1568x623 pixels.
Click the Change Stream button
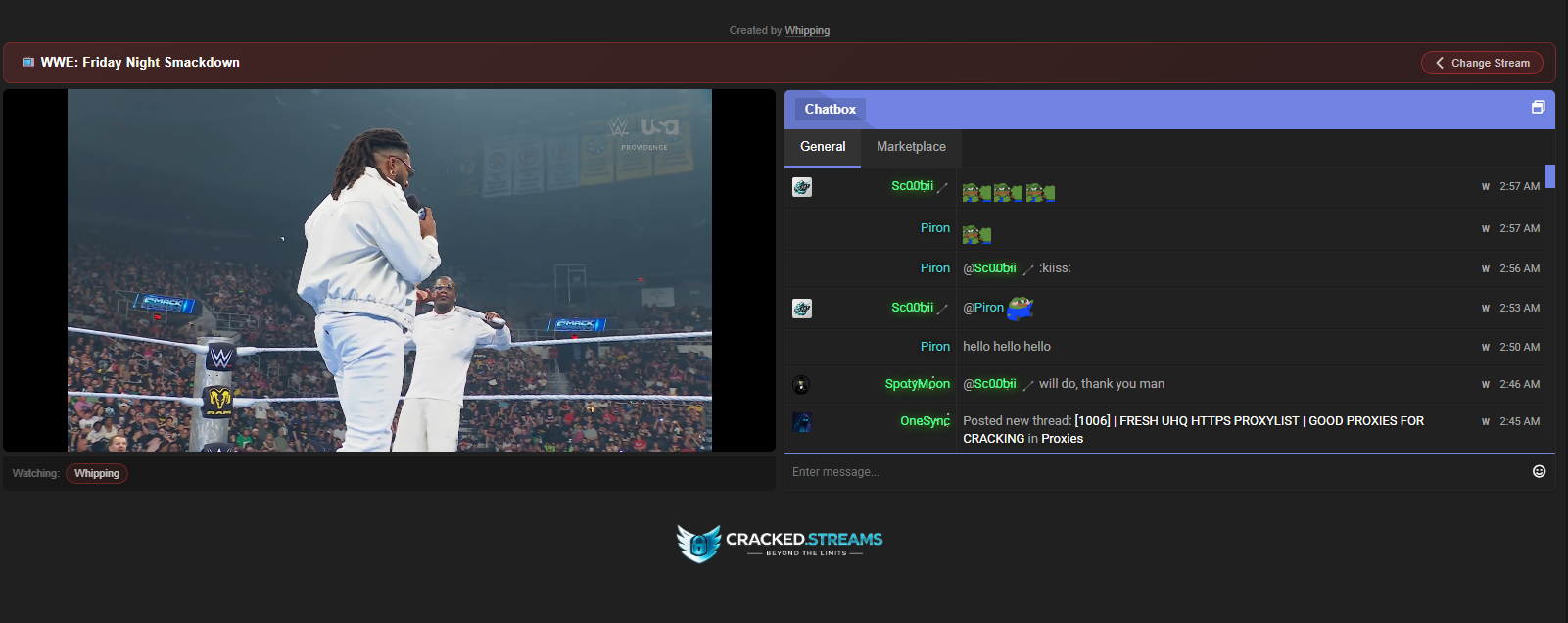[x=1482, y=63]
